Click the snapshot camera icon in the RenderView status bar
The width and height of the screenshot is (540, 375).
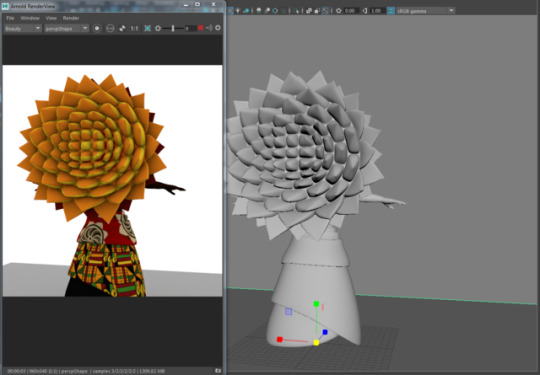pyautogui.click(x=218, y=371)
